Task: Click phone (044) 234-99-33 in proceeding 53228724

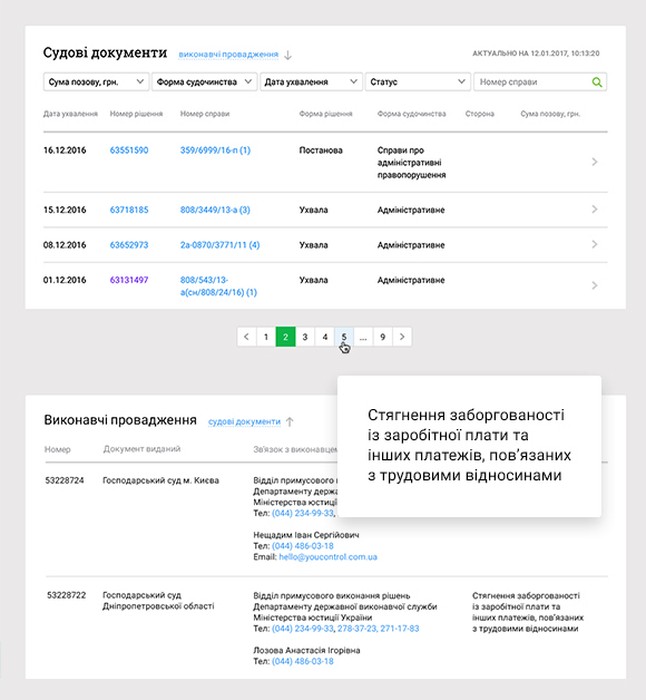Action: pos(303,513)
